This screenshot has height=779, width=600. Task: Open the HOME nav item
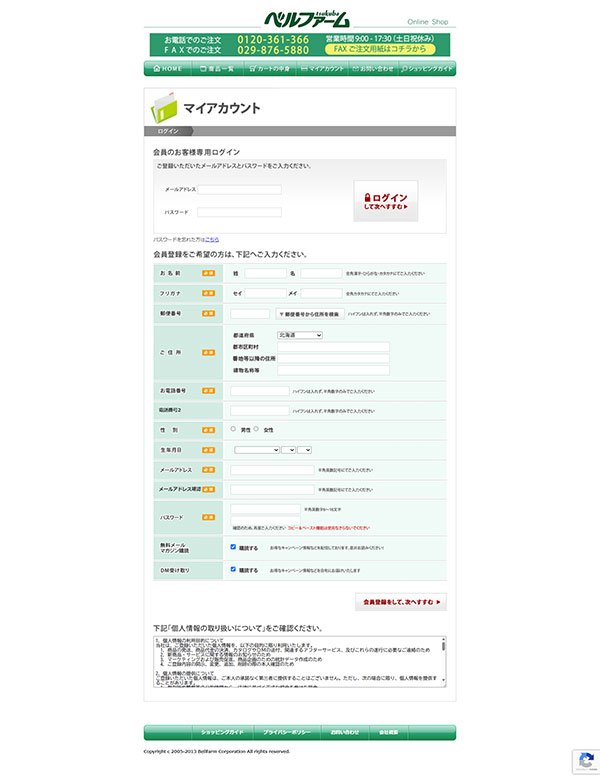click(168, 69)
